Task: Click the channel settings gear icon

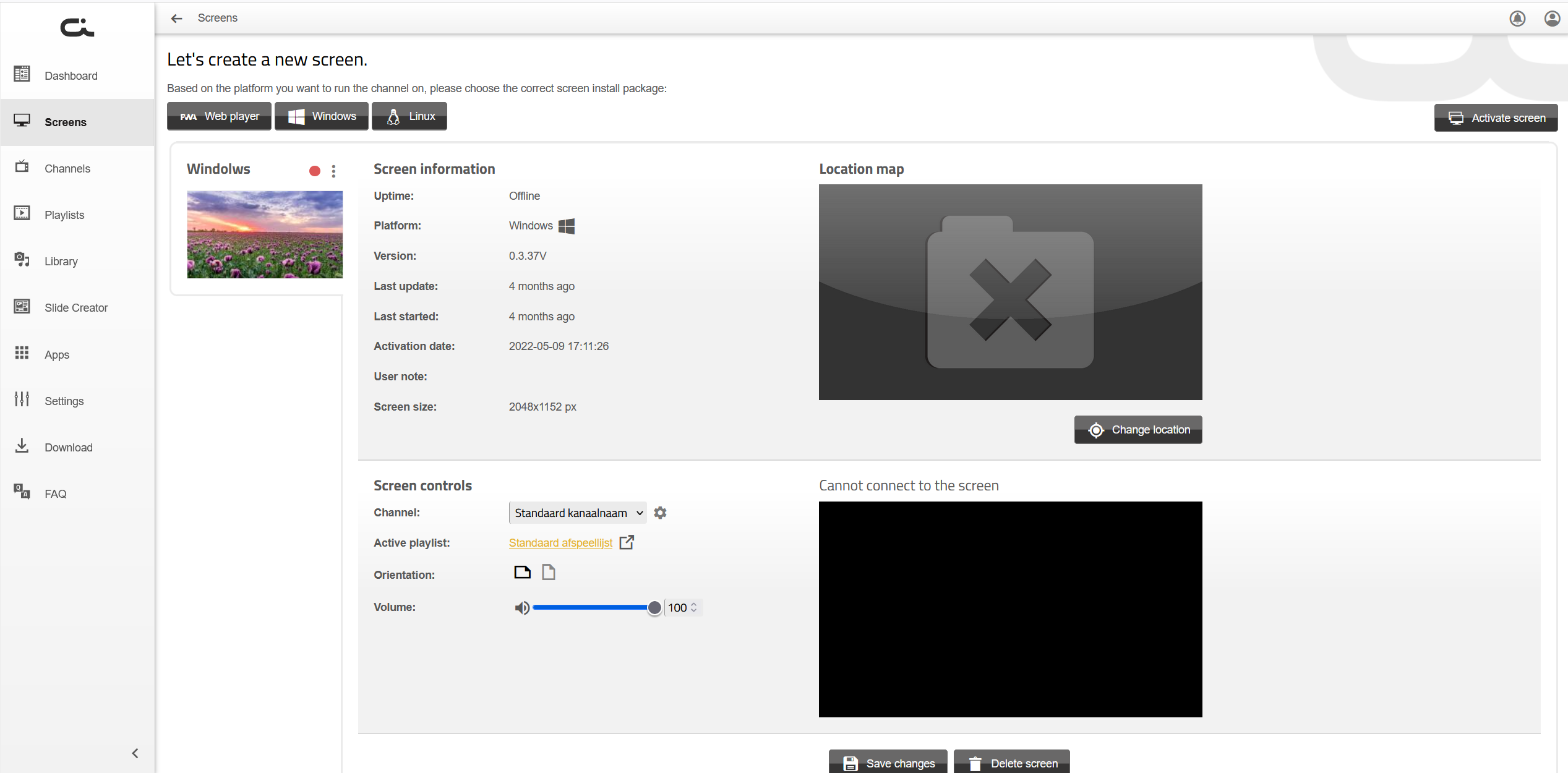Action: pyautogui.click(x=660, y=513)
